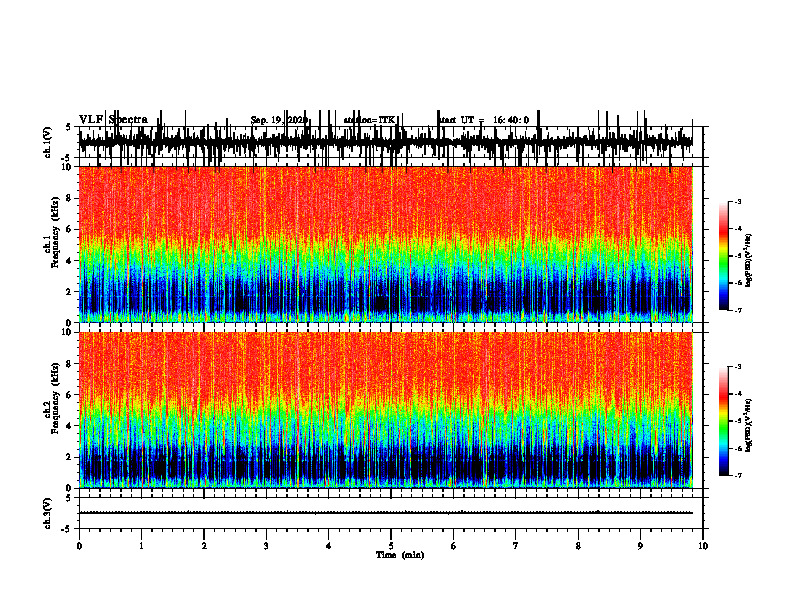
Task: Click time axis tick label "10"
Action: [x=703, y=546]
